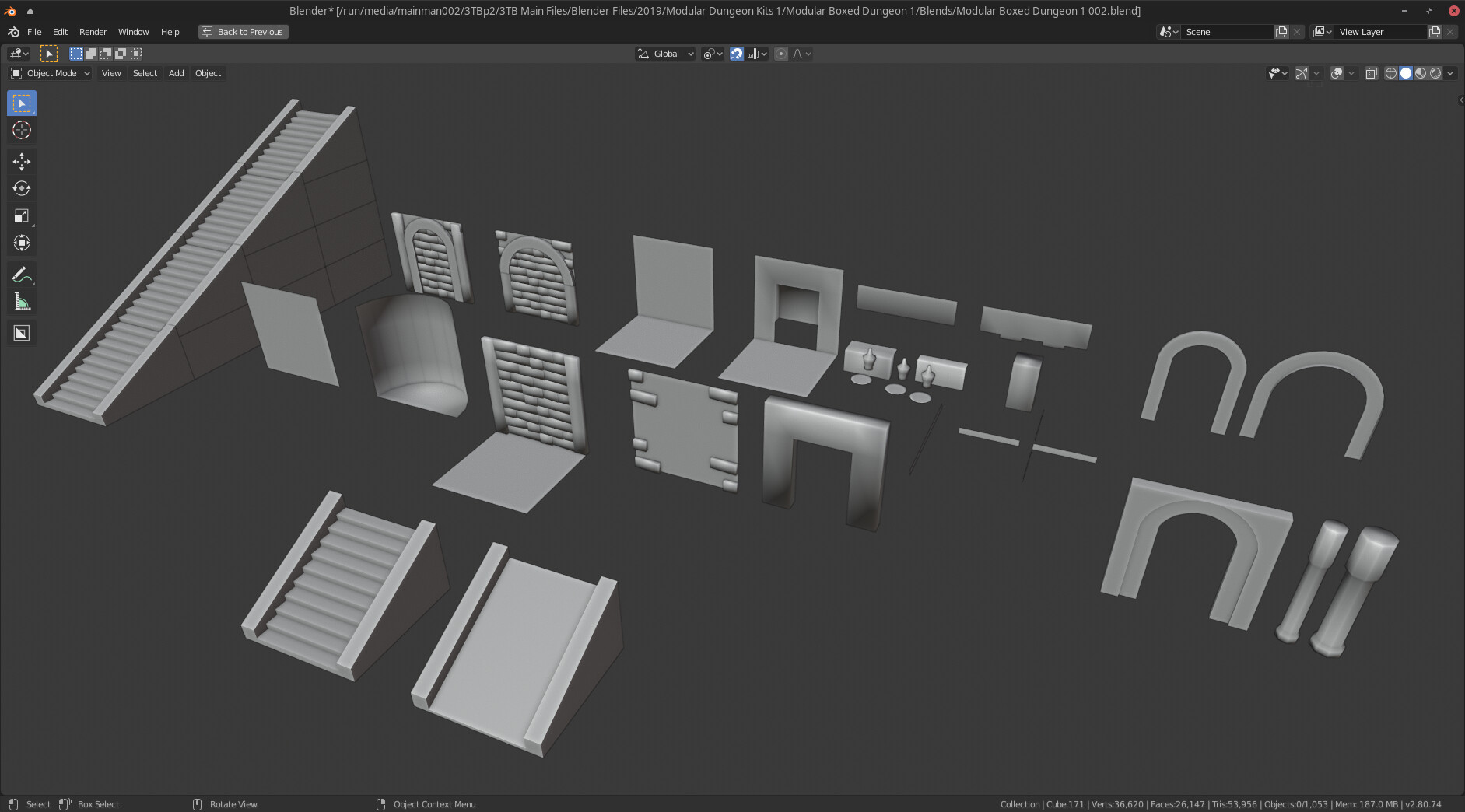Select the Scale tool in the toolbar

tap(21, 215)
